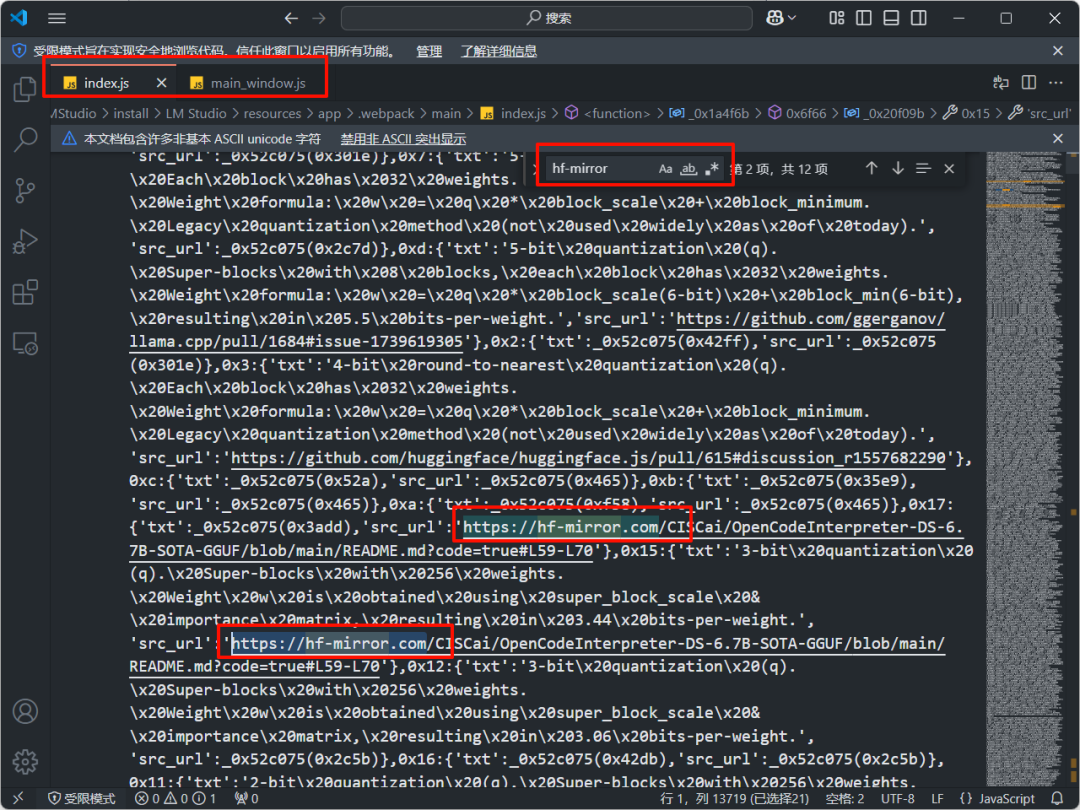Open the editor More Actions menu
1080x810 pixels.
tap(1056, 84)
